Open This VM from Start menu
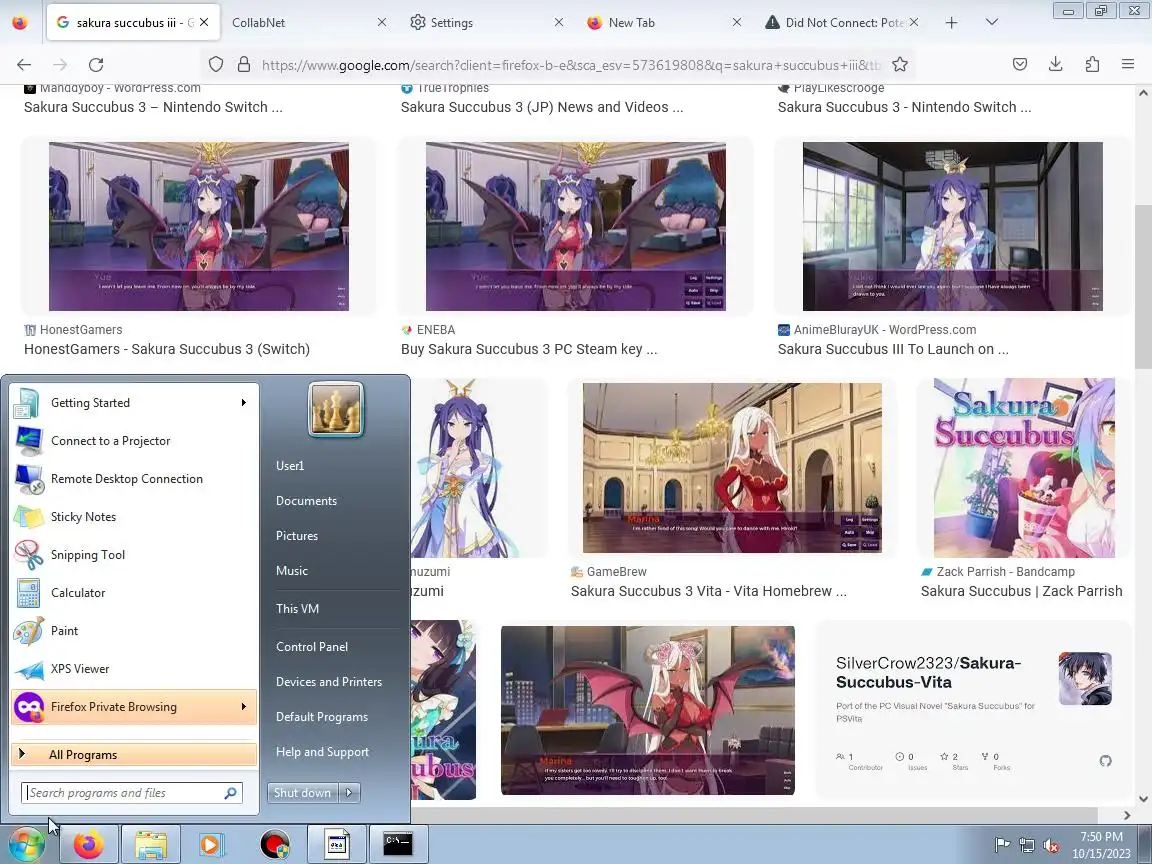Image resolution: width=1152 pixels, height=864 pixels. tap(298, 608)
